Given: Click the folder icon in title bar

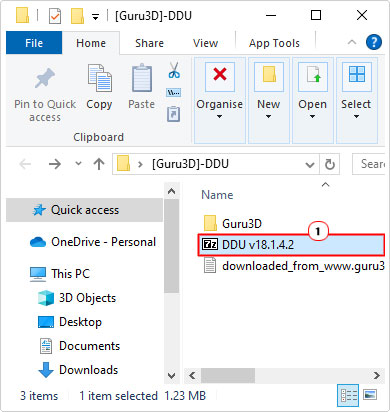Looking at the screenshot, I should (x=22, y=15).
